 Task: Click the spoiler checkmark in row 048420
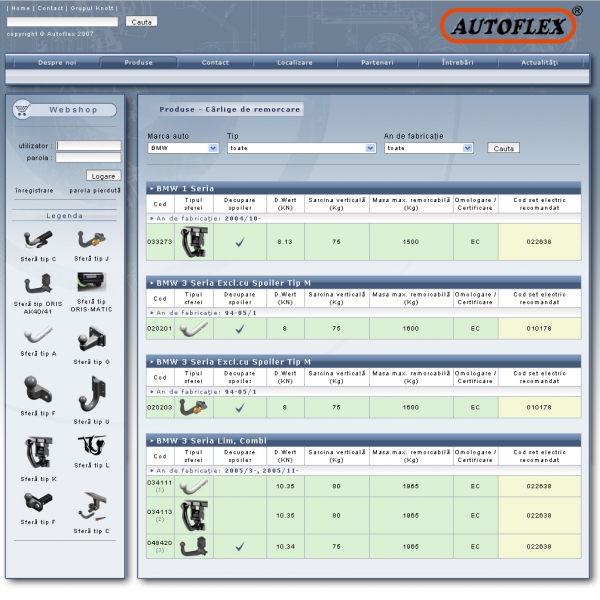click(240, 546)
